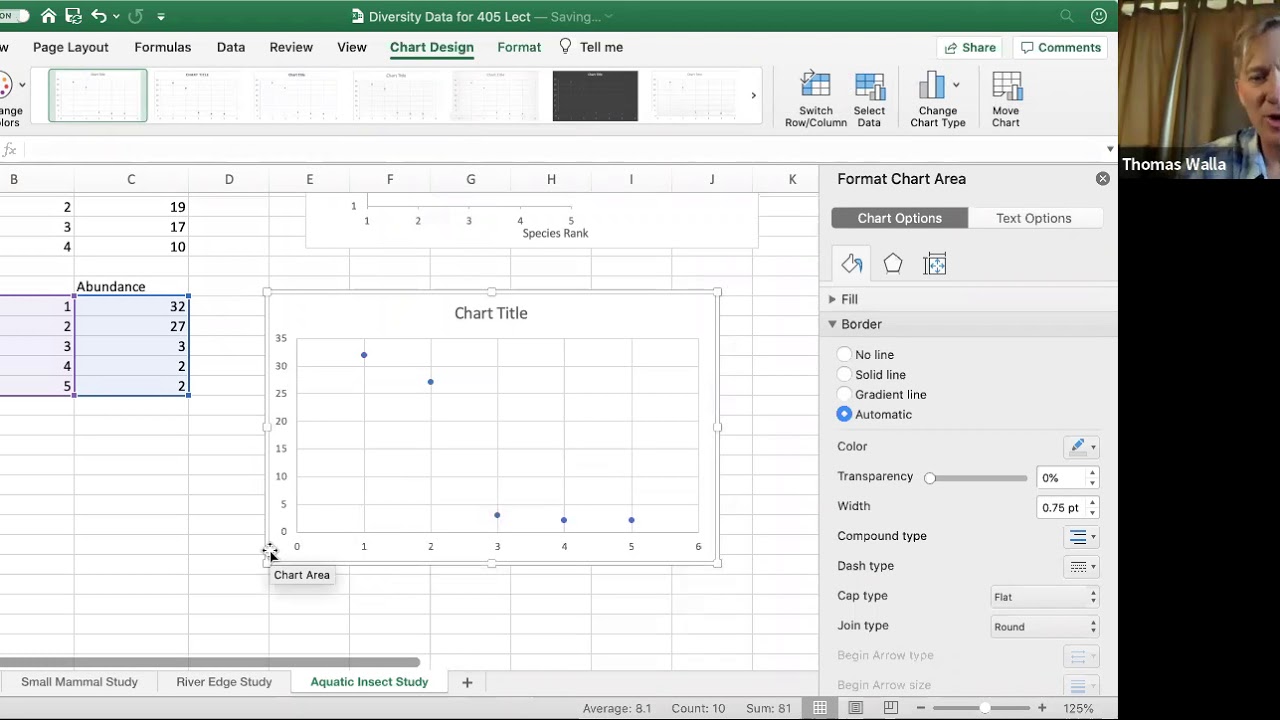The height and width of the screenshot is (720, 1280).
Task: Select the Chart Options tab
Action: tap(899, 218)
